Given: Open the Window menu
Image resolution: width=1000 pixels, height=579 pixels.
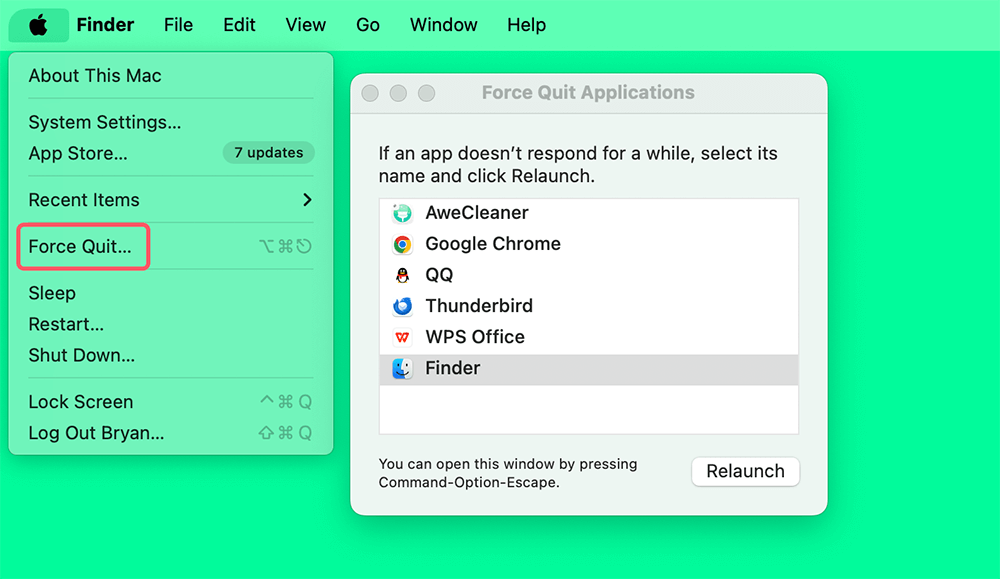Looking at the screenshot, I should point(443,25).
